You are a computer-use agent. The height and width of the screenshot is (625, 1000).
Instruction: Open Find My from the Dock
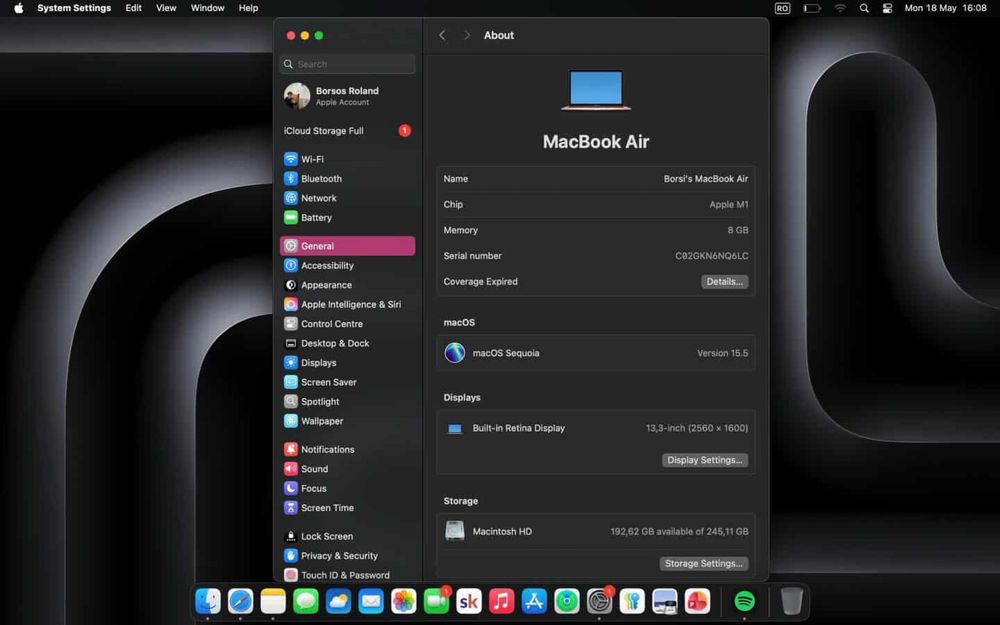click(566, 601)
